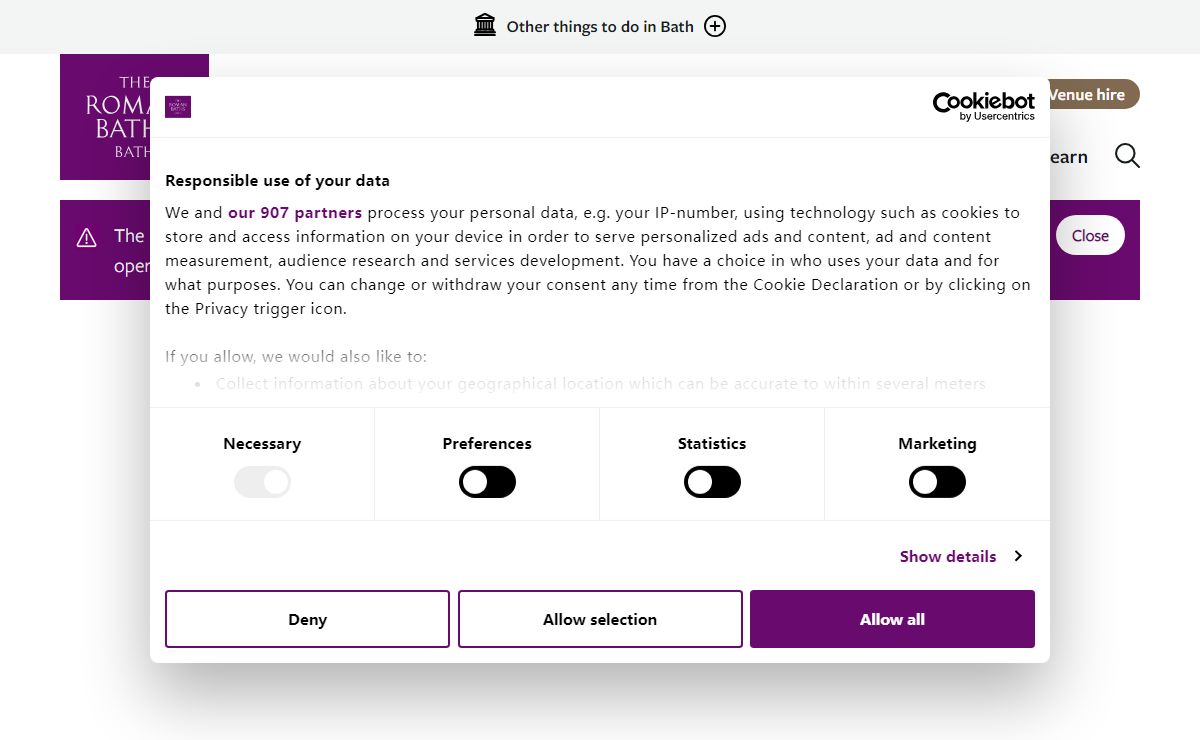Open the our 907 partners link
The height and width of the screenshot is (740, 1200).
tap(295, 213)
